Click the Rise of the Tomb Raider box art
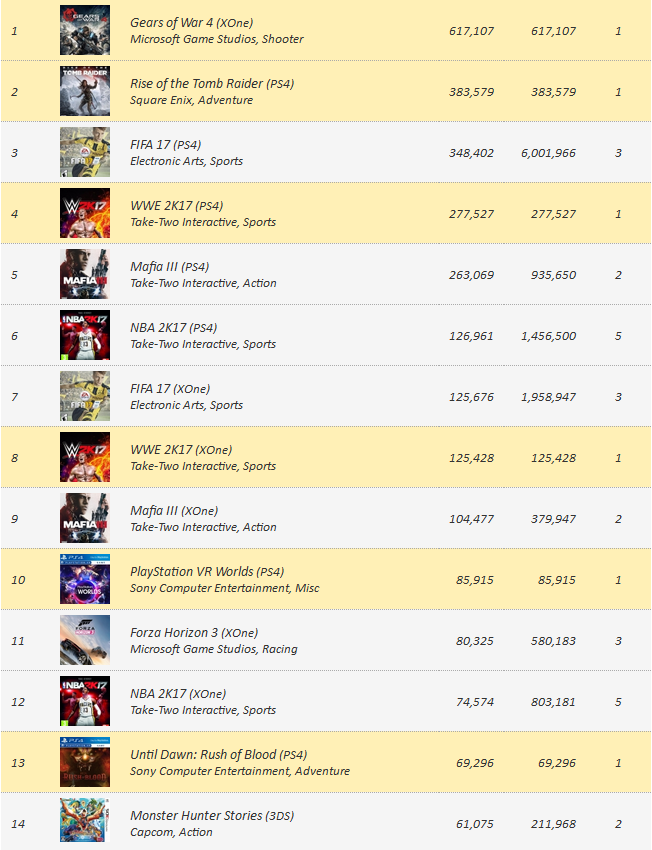652x850 pixels. [85, 91]
